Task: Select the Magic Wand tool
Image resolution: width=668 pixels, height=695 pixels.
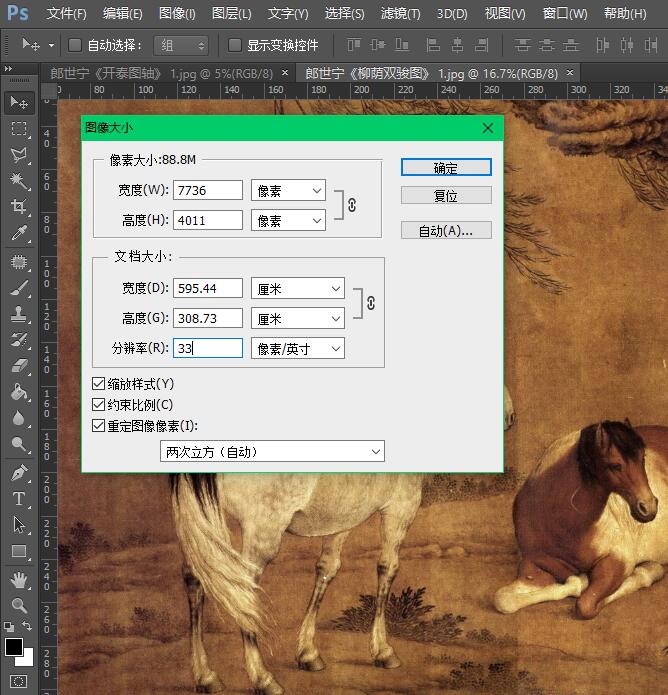Action: (19, 180)
